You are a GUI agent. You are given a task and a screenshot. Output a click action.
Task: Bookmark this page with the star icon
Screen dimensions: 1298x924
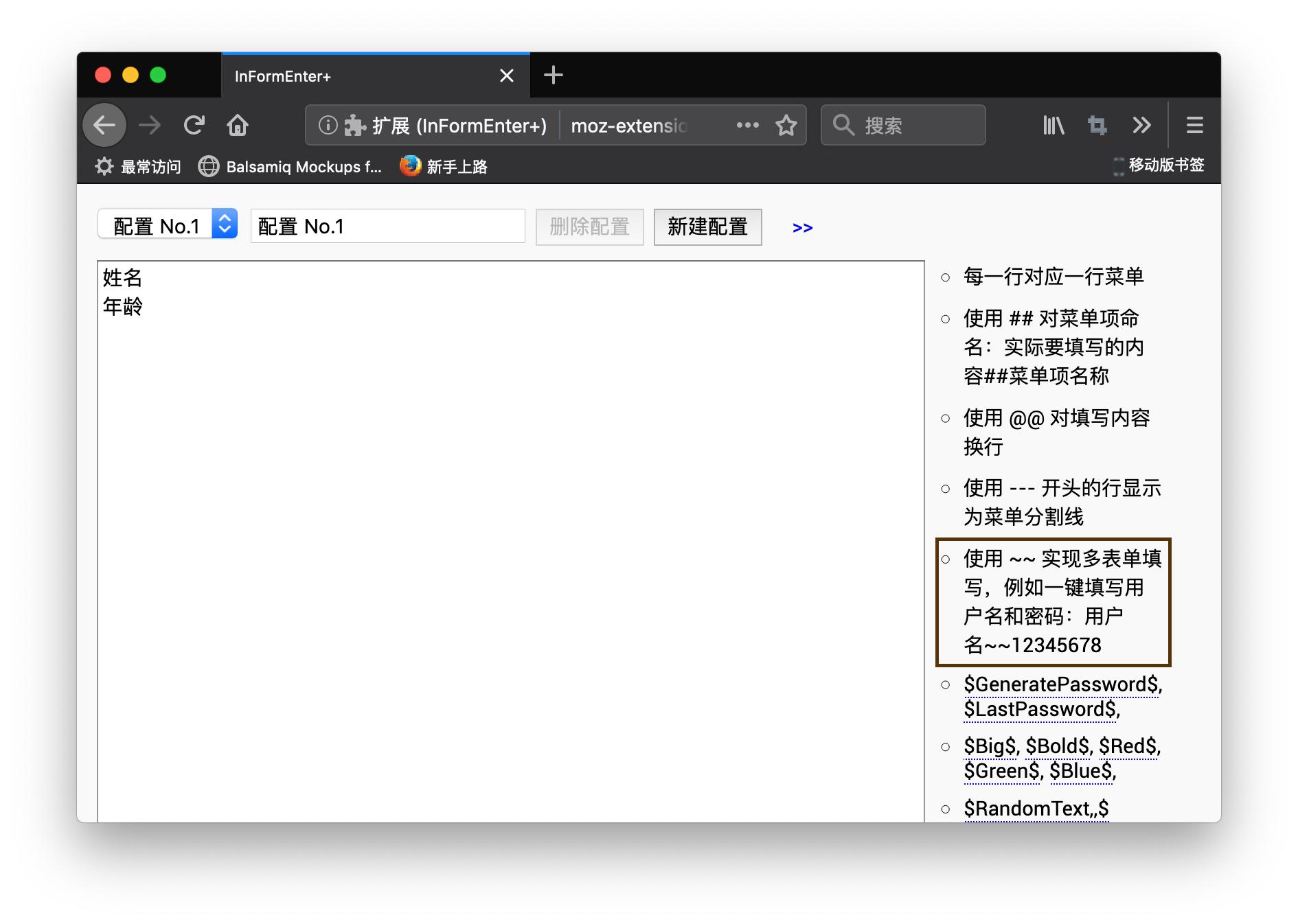pyautogui.click(x=786, y=125)
